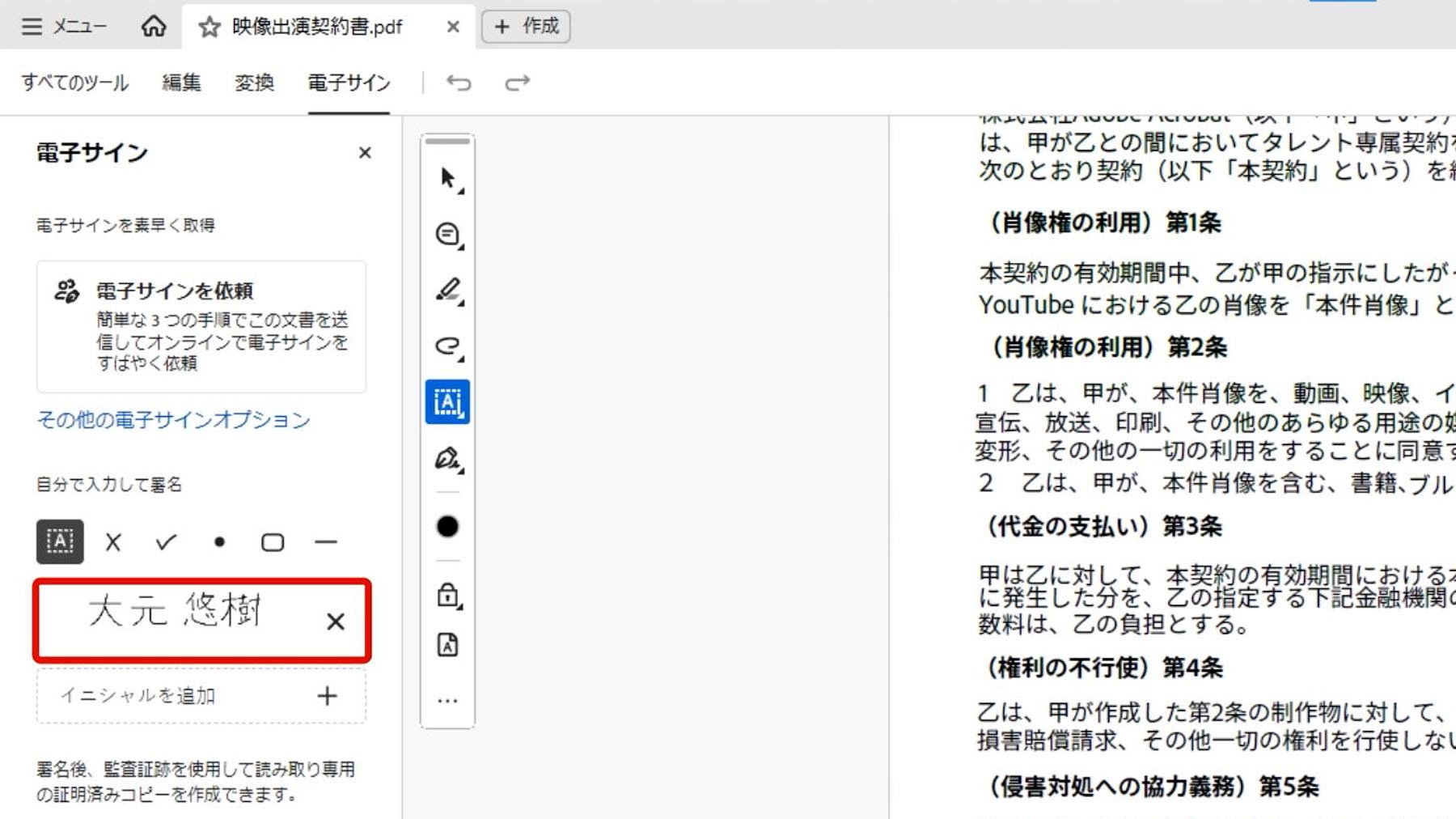
Task: Select the 電子サイン tab
Action: (349, 83)
